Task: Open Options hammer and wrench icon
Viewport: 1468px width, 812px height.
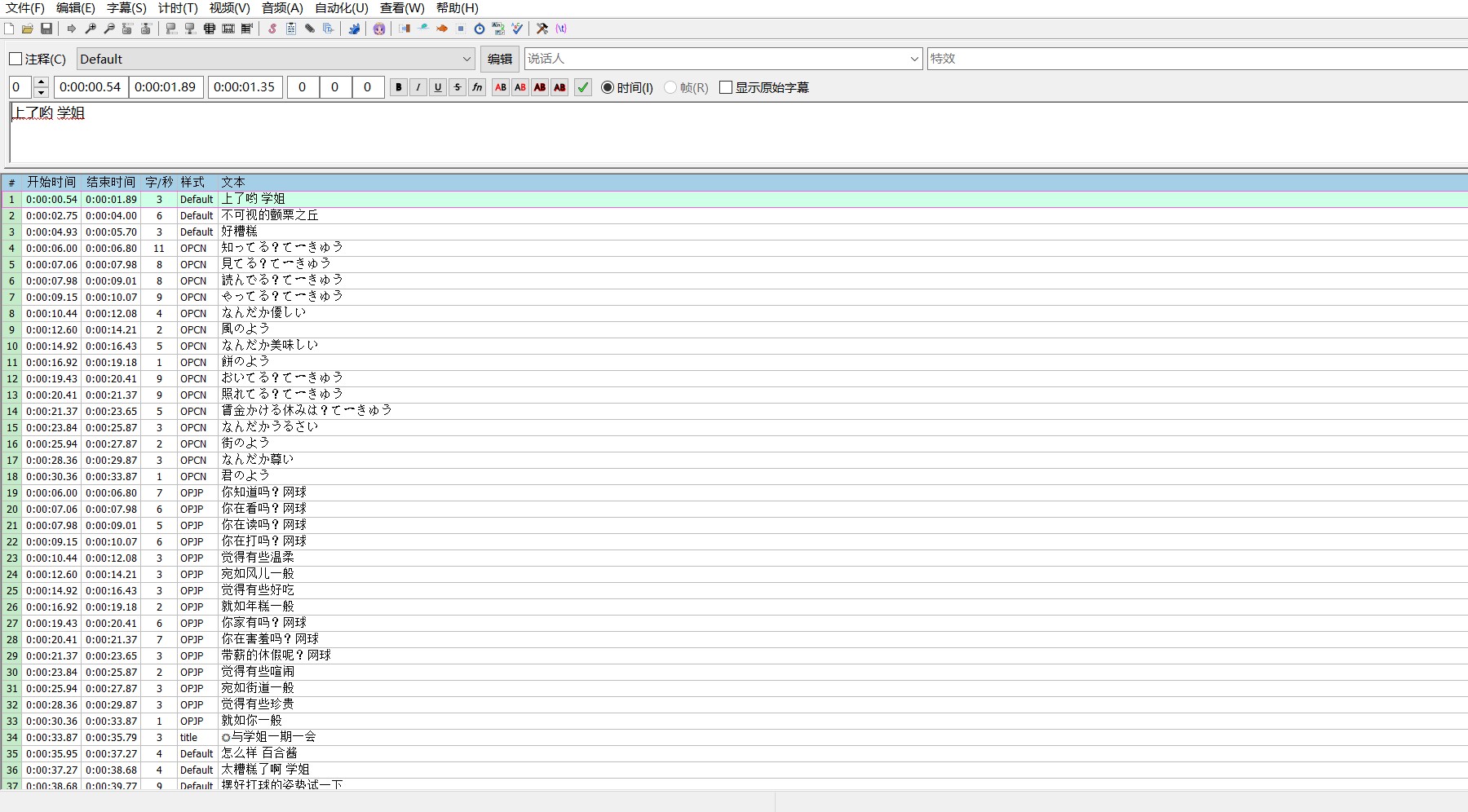Action: [x=542, y=29]
